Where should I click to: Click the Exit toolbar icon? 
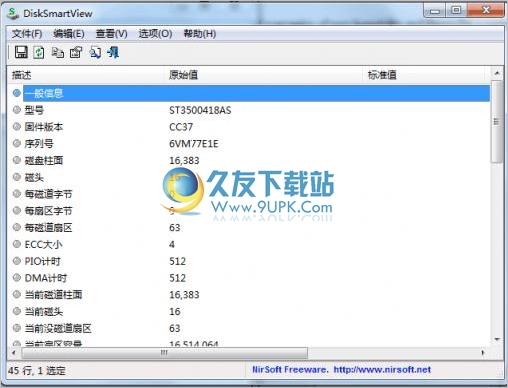point(113,52)
